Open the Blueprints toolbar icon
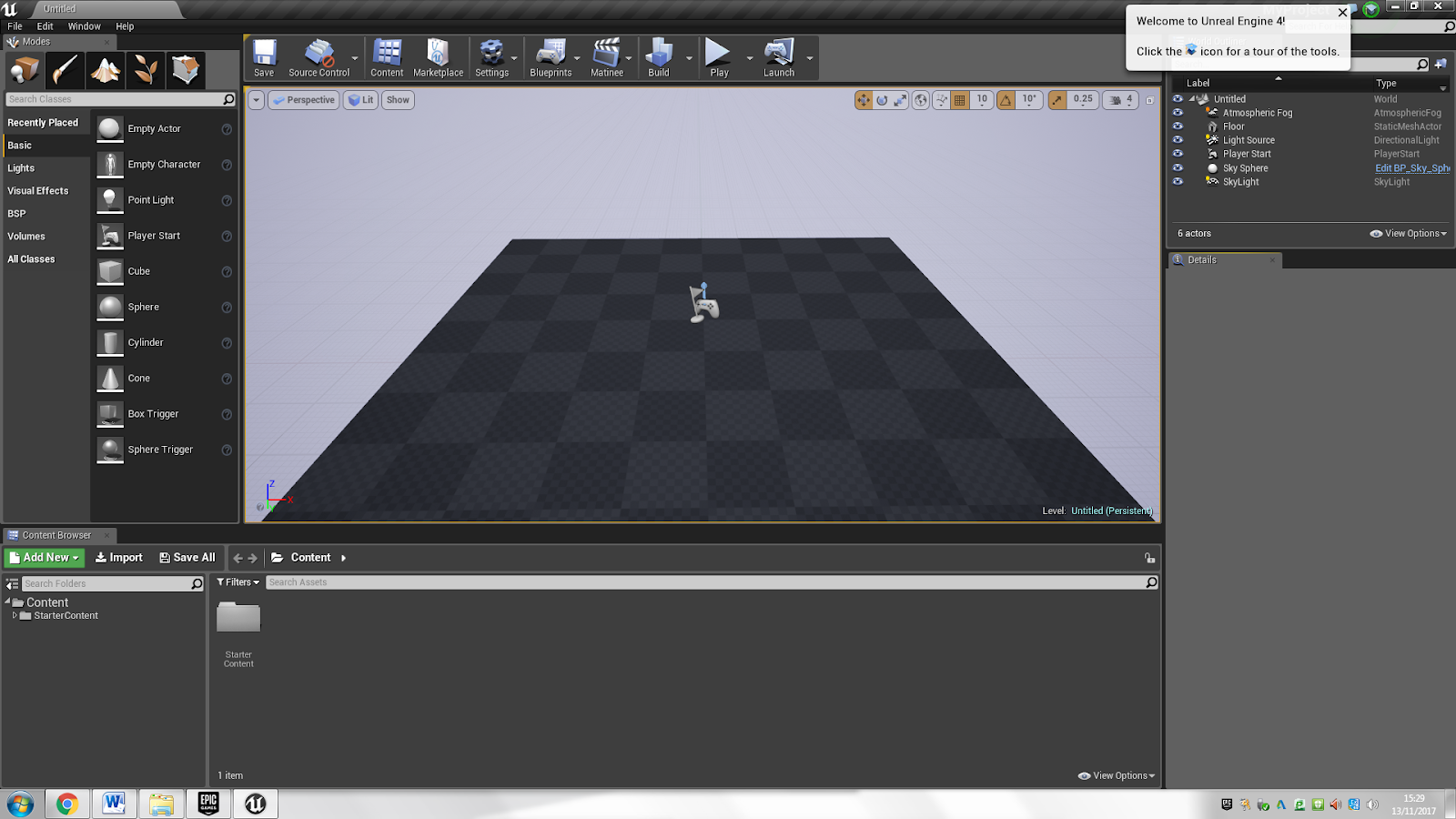The image size is (1456, 819). (x=551, y=58)
